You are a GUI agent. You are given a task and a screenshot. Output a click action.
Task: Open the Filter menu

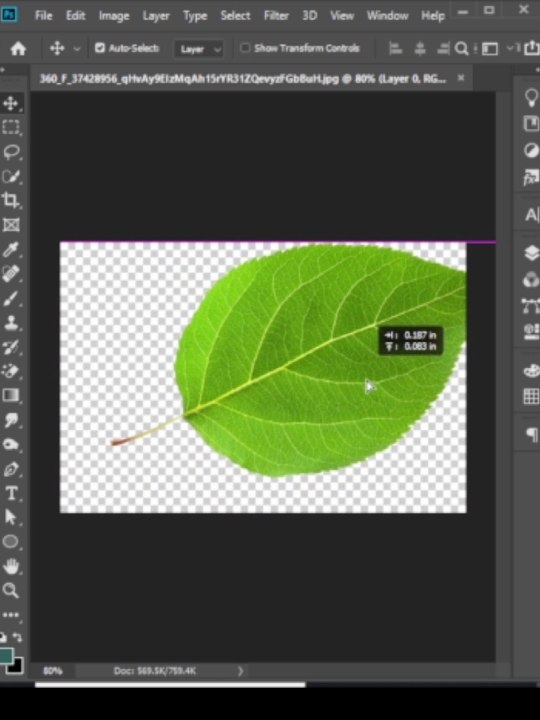coord(276,16)
